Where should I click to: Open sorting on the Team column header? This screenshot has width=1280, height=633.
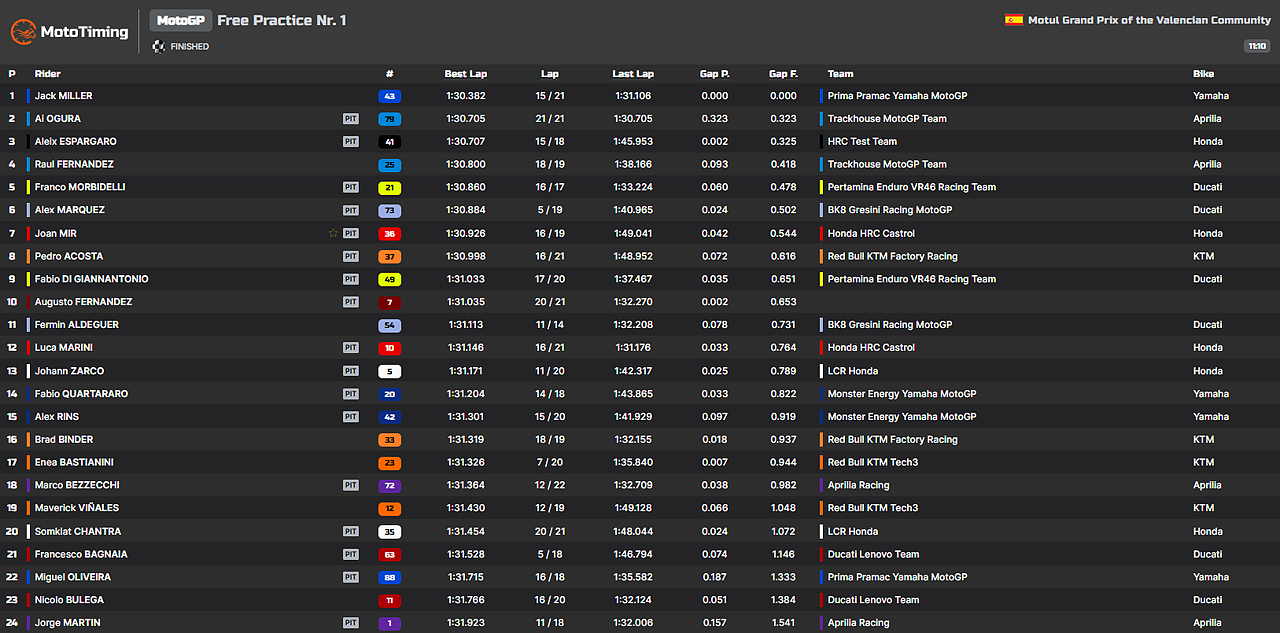coord(840,73)
